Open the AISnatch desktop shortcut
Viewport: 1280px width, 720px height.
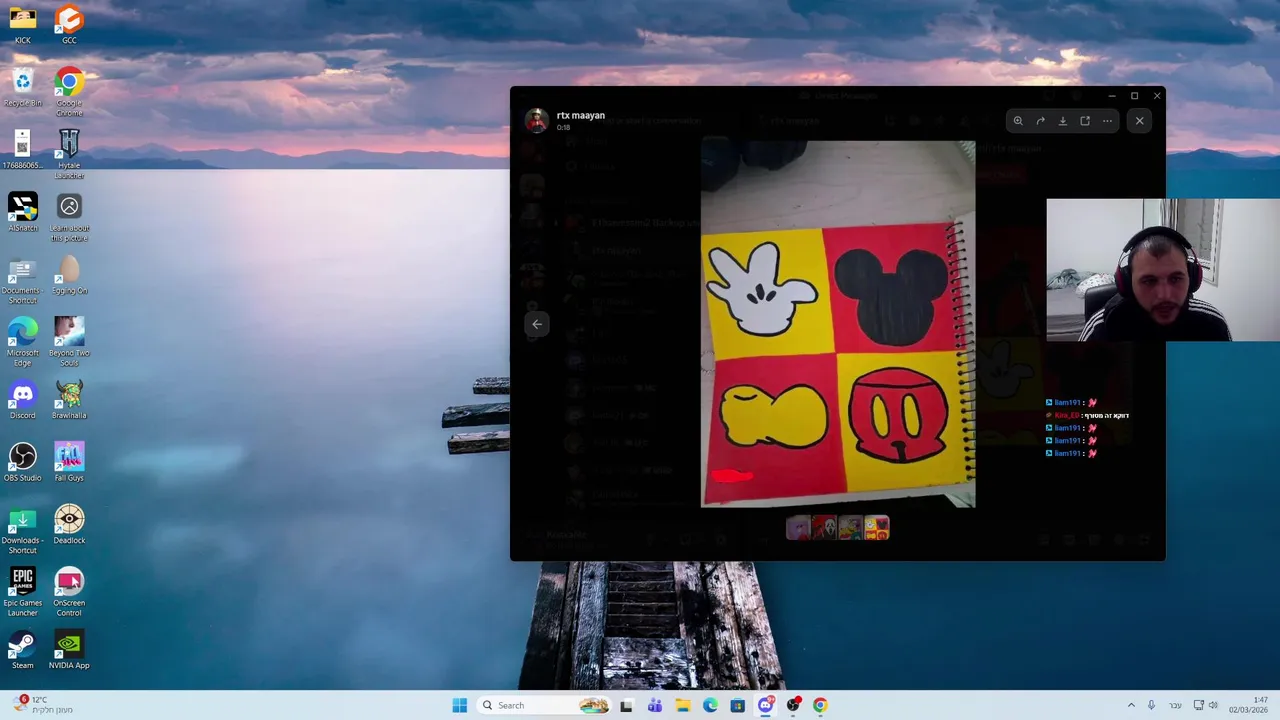(22, 212)
